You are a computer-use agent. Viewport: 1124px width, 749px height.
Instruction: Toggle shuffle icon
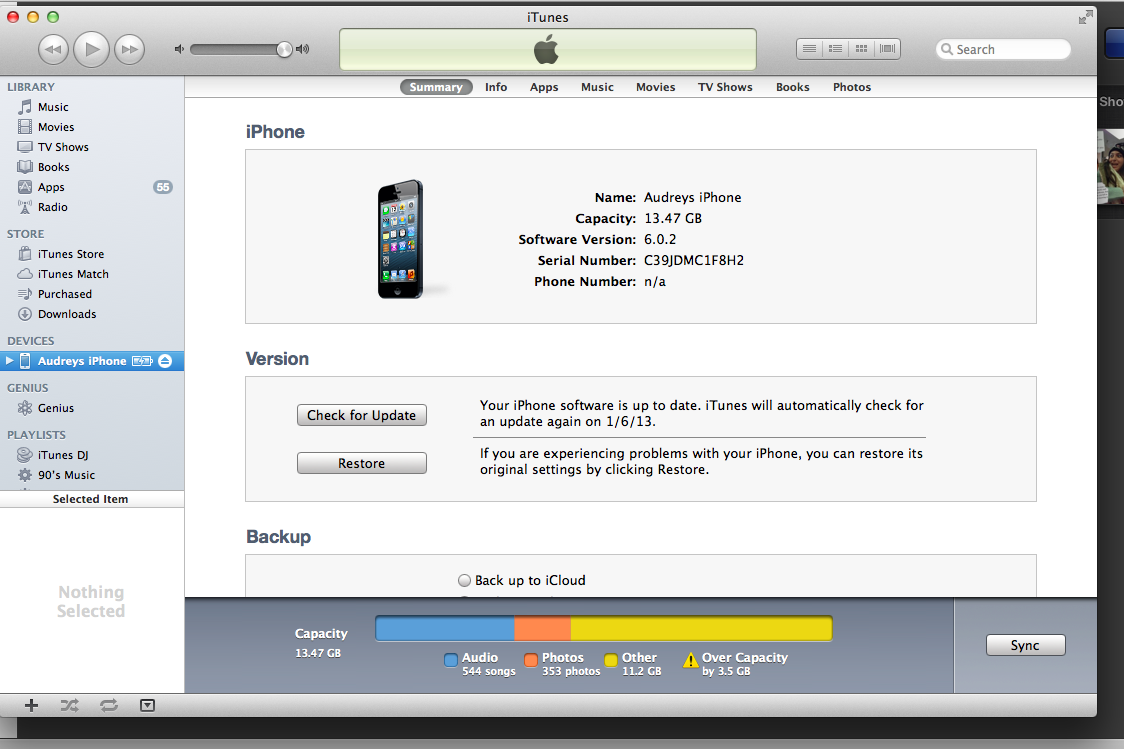(70, 705)
